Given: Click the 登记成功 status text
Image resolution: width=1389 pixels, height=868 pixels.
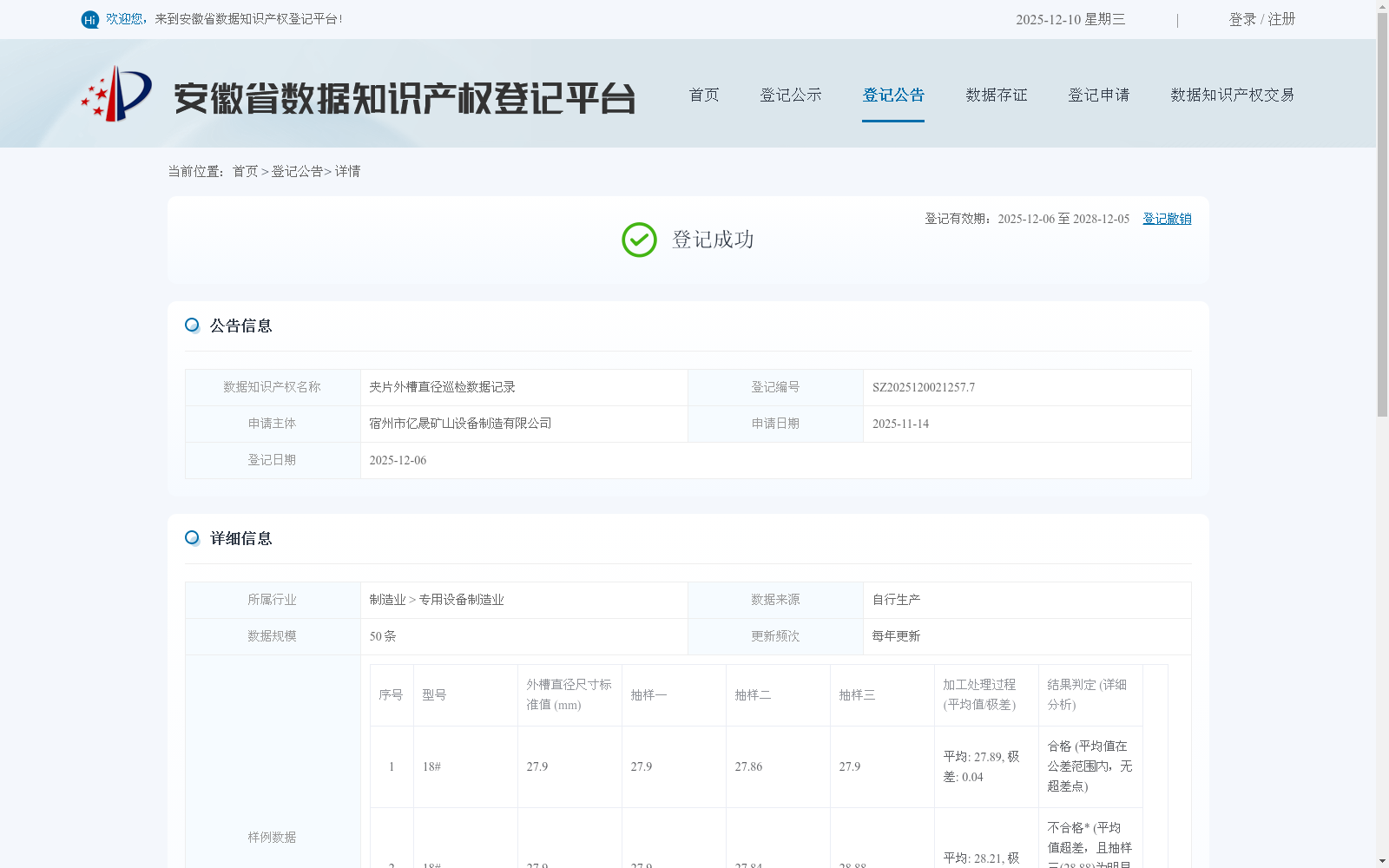Looking at the screenshot, I should coord(713,240).
